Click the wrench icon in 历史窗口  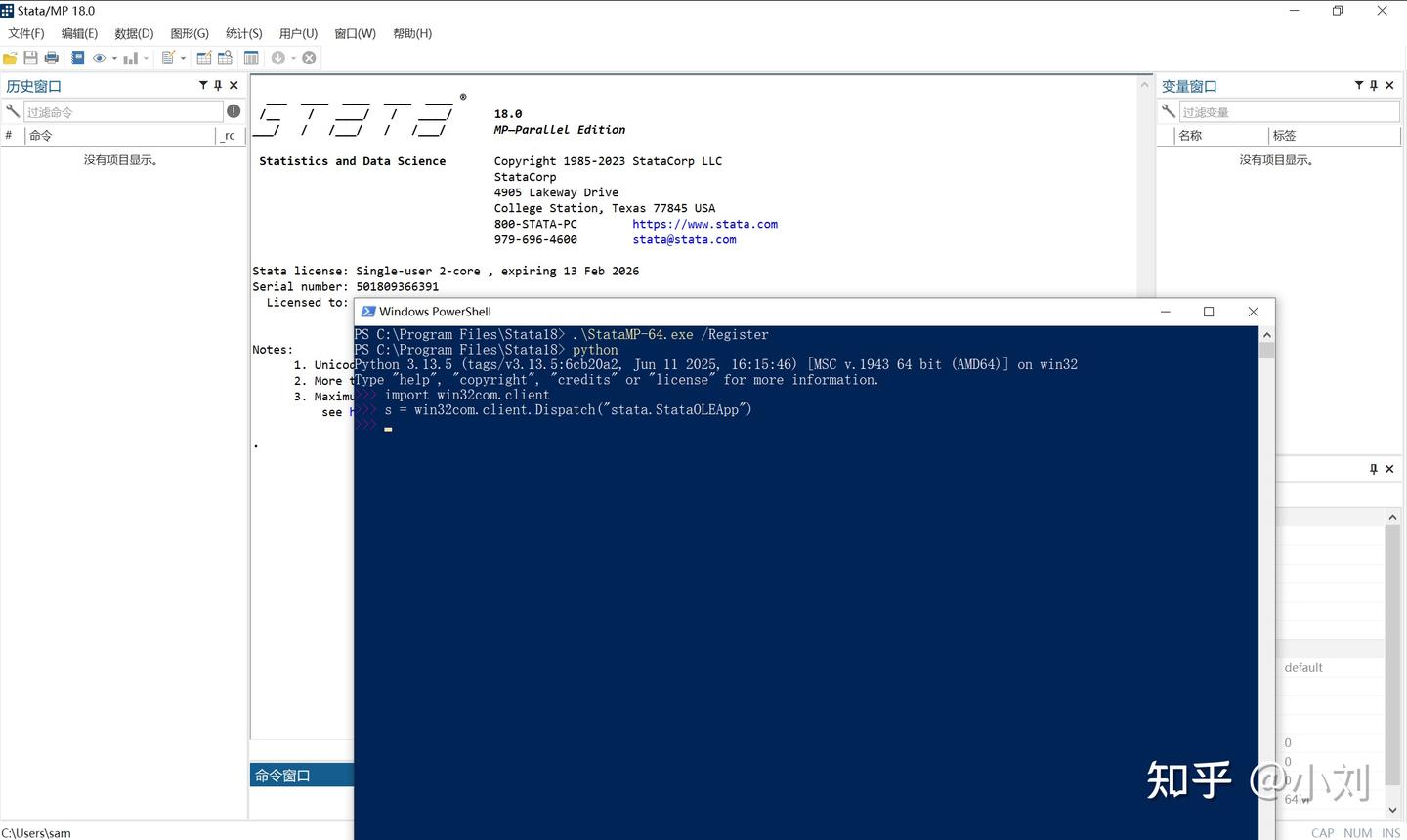pos(12,111)
